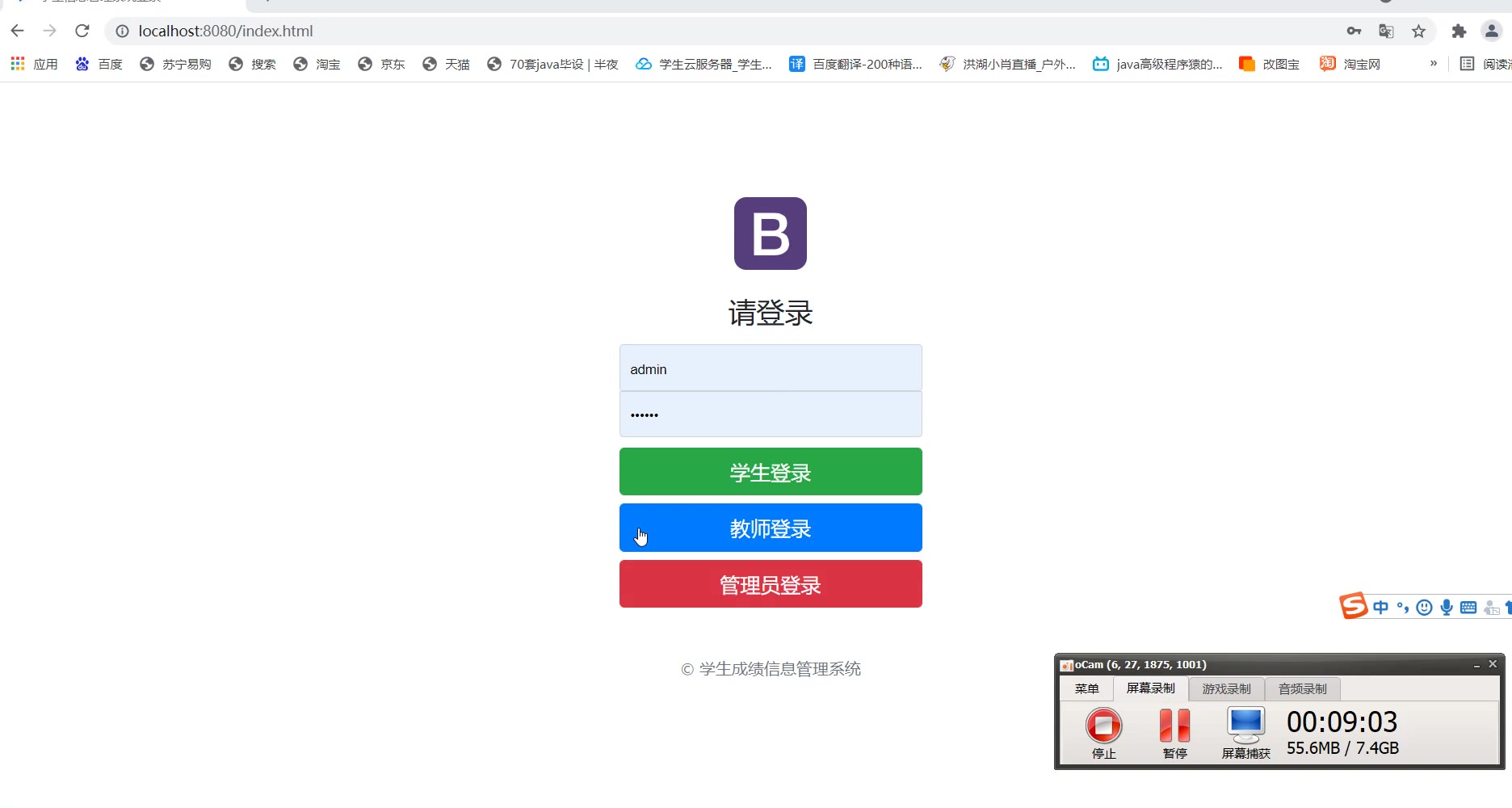This screenshot has height=808, width=1512.
Task: Open the 百度翻译 bookmark
Action: tap(855, 64)
